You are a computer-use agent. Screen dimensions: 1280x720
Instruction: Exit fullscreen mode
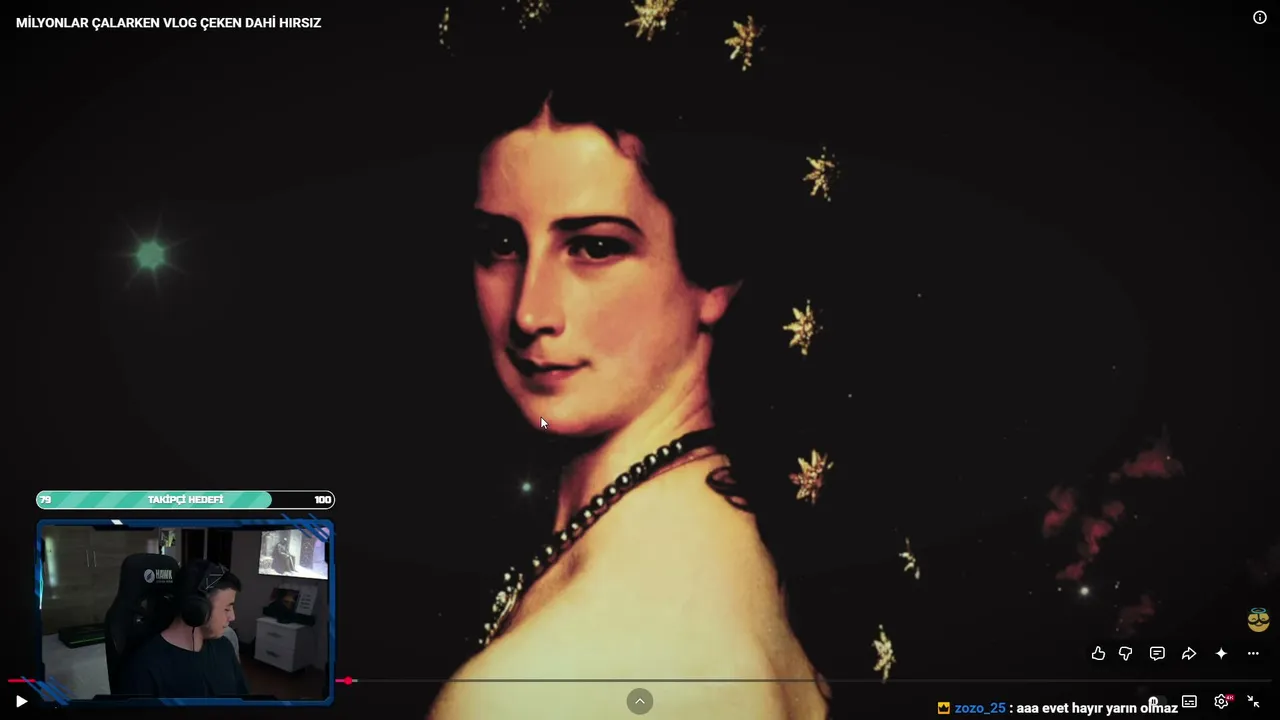[x=1253, y=701]
